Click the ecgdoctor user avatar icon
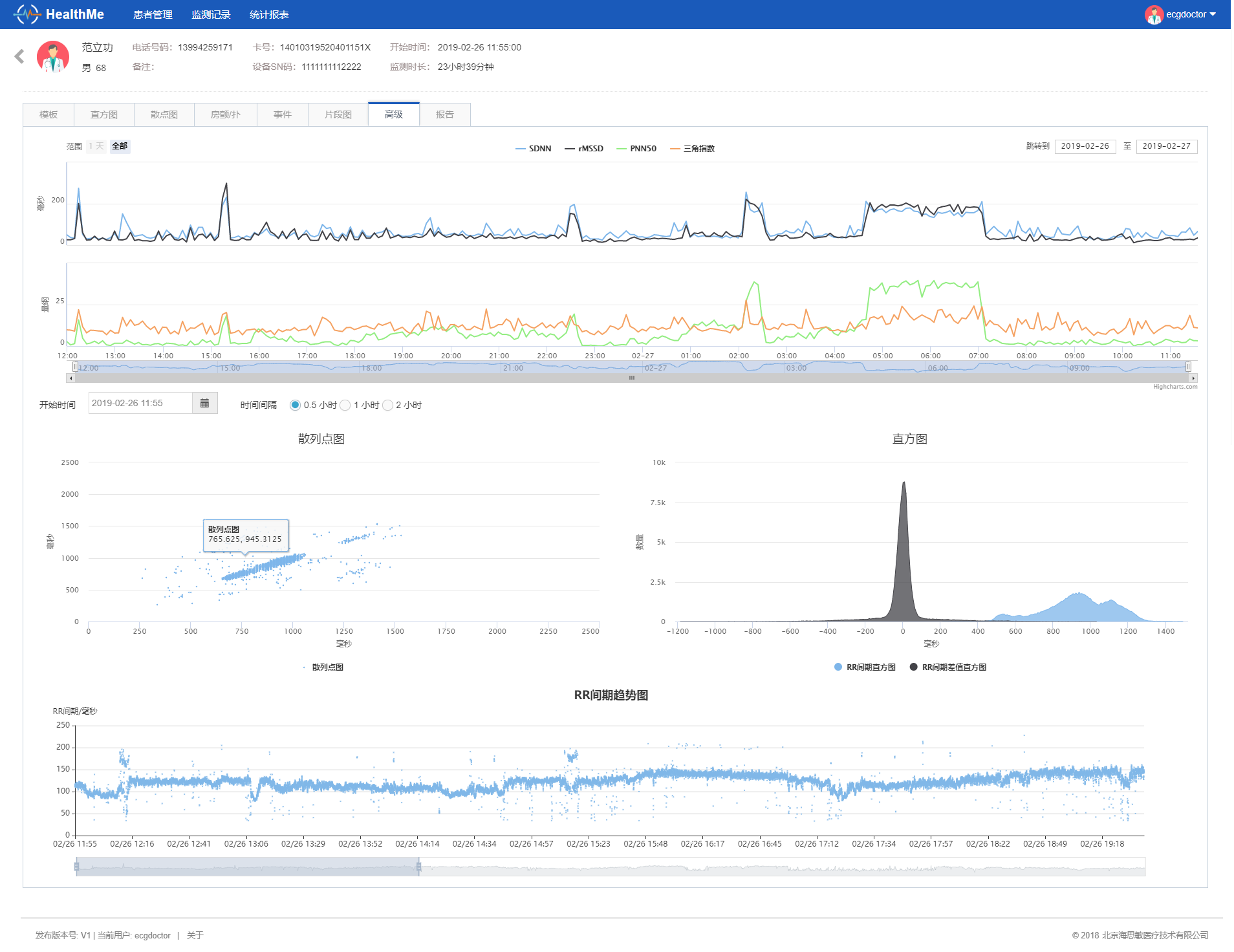The image size is (1234, 952). click(1153, 14)
